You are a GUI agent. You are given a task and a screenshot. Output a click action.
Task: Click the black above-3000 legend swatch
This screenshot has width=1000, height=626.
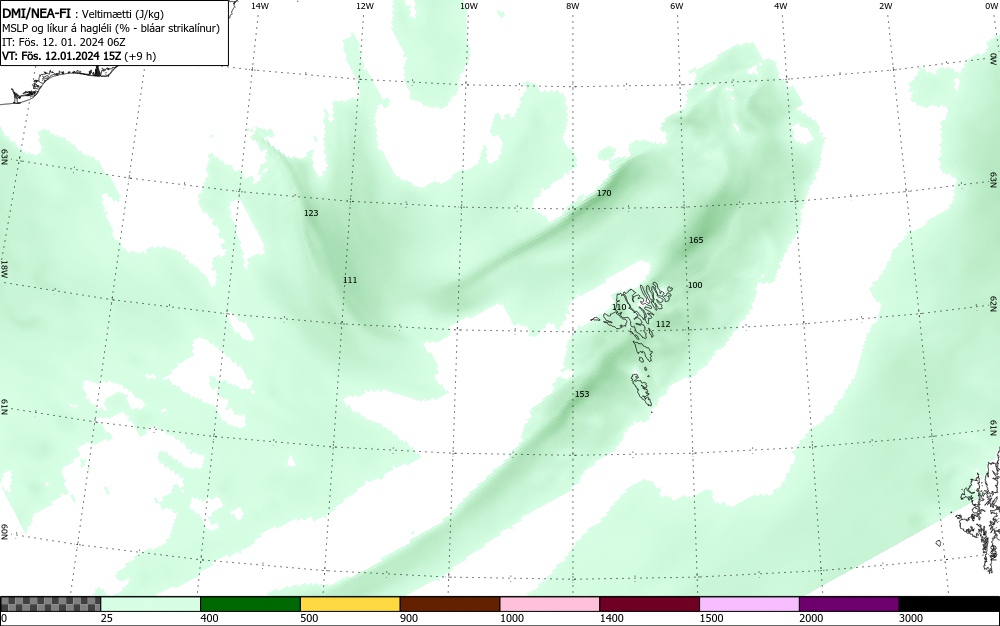tap(949, 604)
